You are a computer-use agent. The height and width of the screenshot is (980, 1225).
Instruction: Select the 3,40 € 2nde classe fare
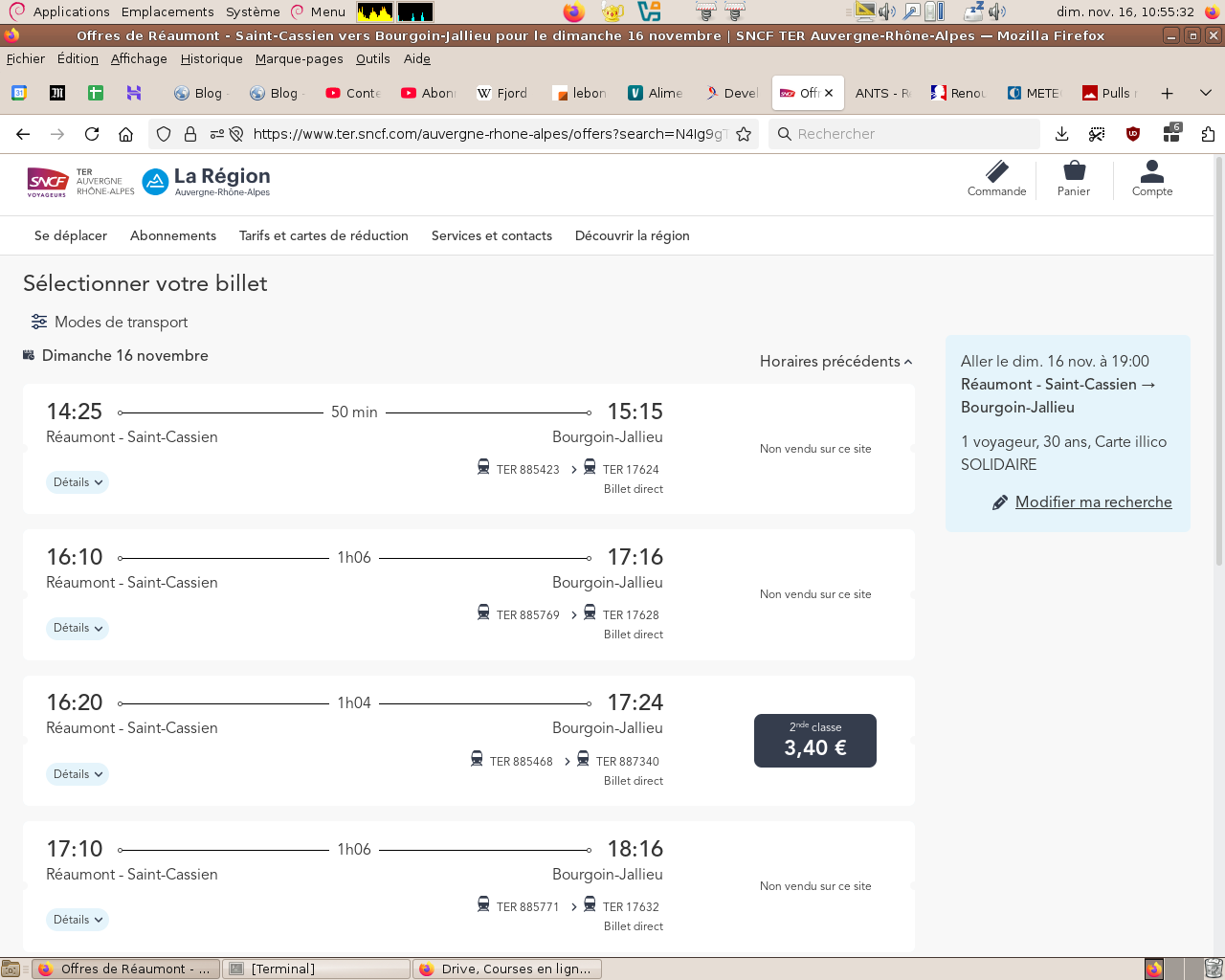click(x=815, y=741)
